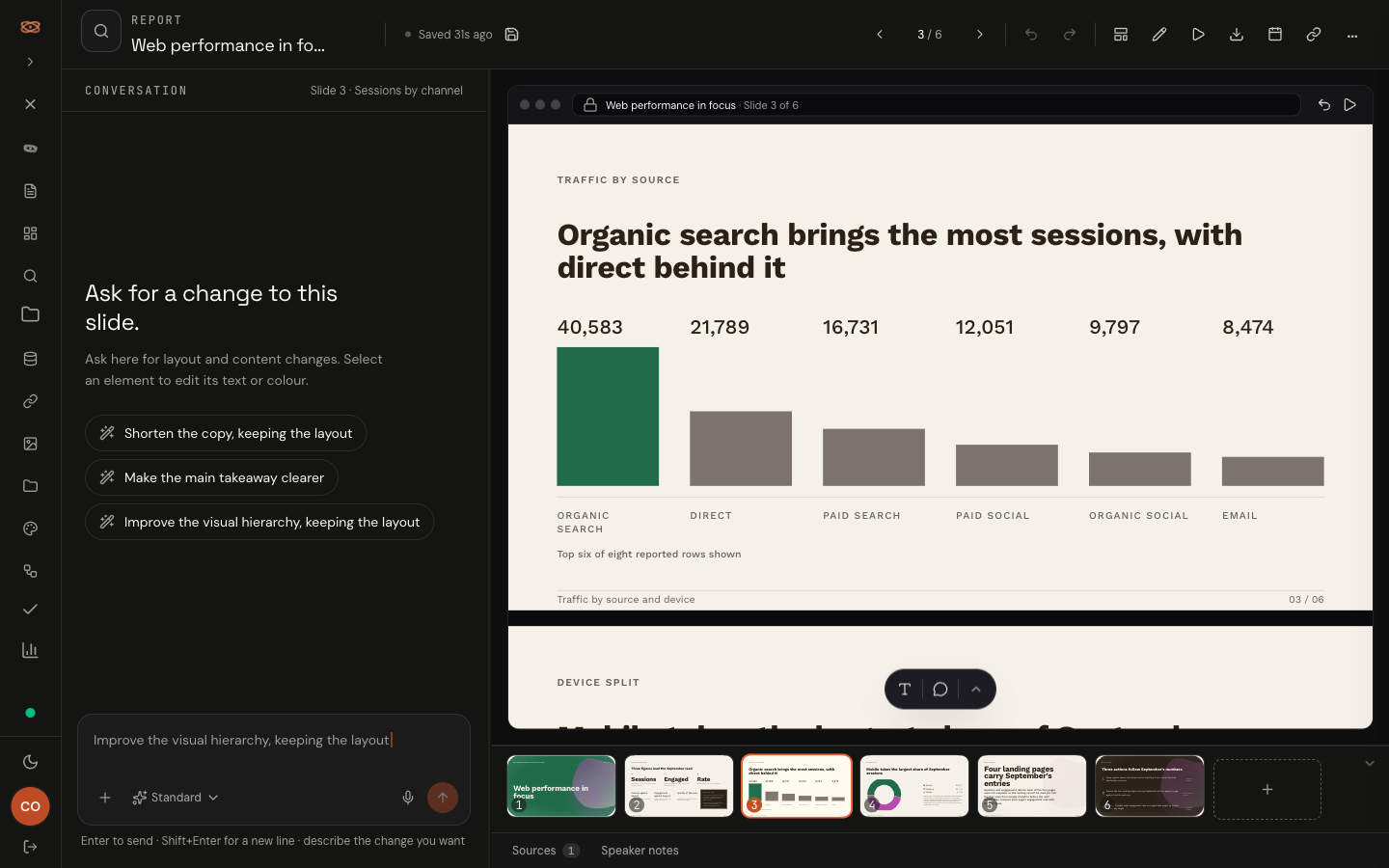Click the app logo icon at top of sidebar
Screen dimensions: 1389x868
point(30,27)
